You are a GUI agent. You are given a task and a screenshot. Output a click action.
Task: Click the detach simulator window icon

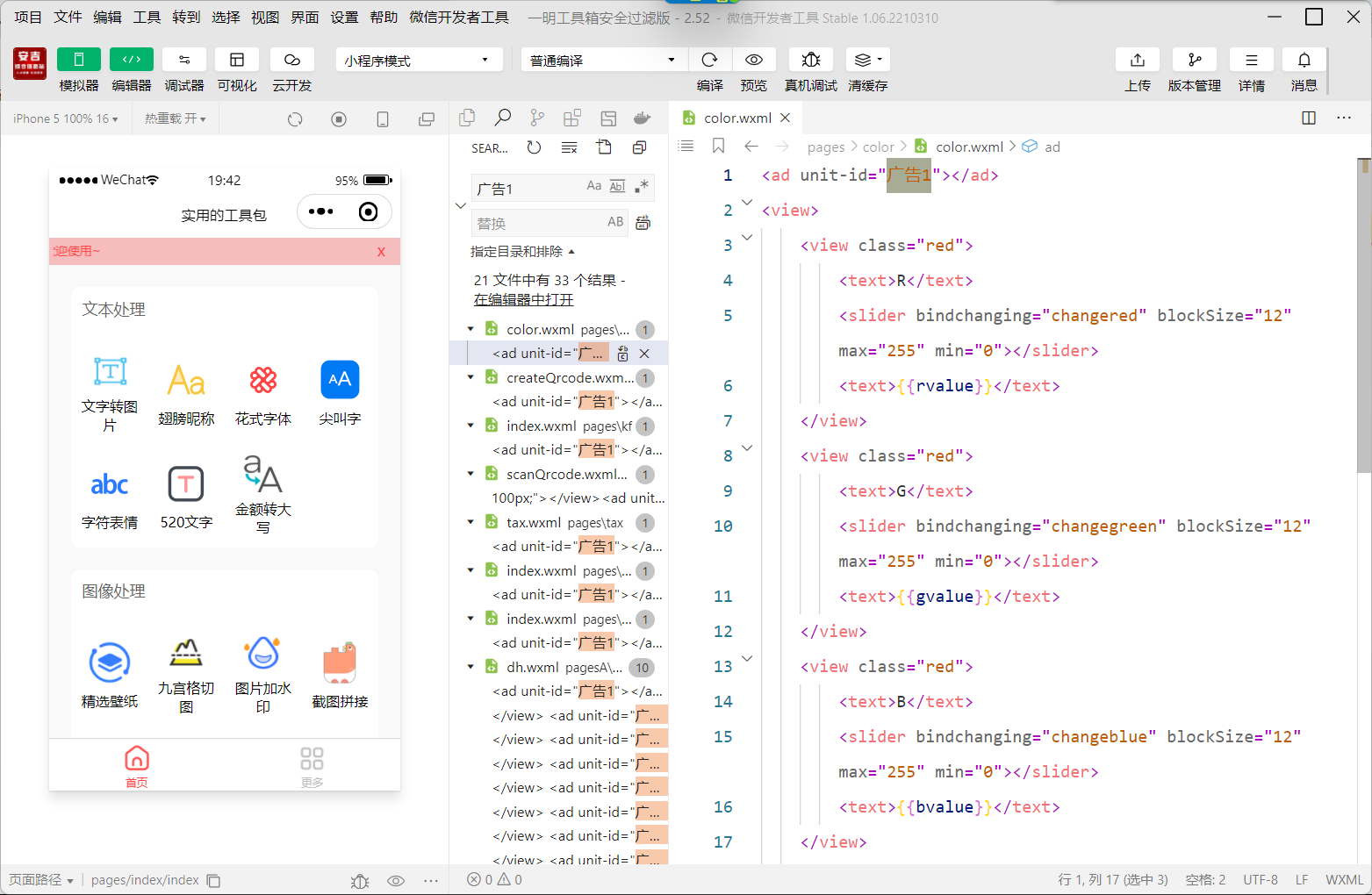pyautogui.click(x=427, y=119)
